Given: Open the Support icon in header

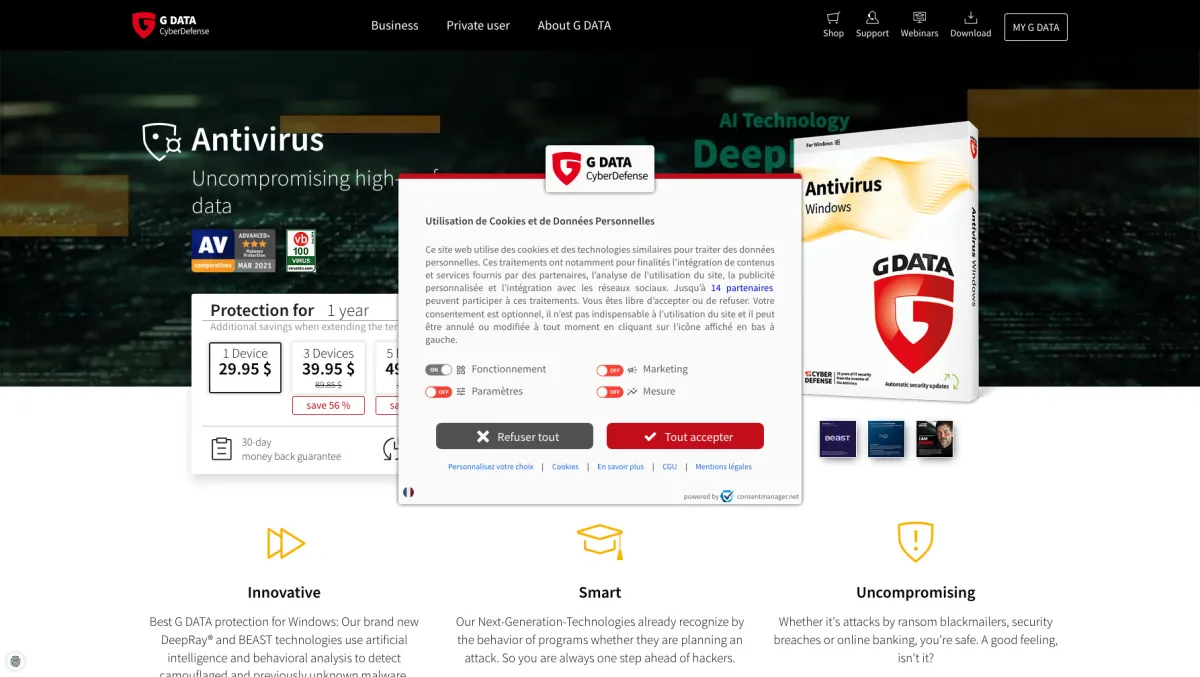Looking at the screenshot, I should [x=872, y=17].
